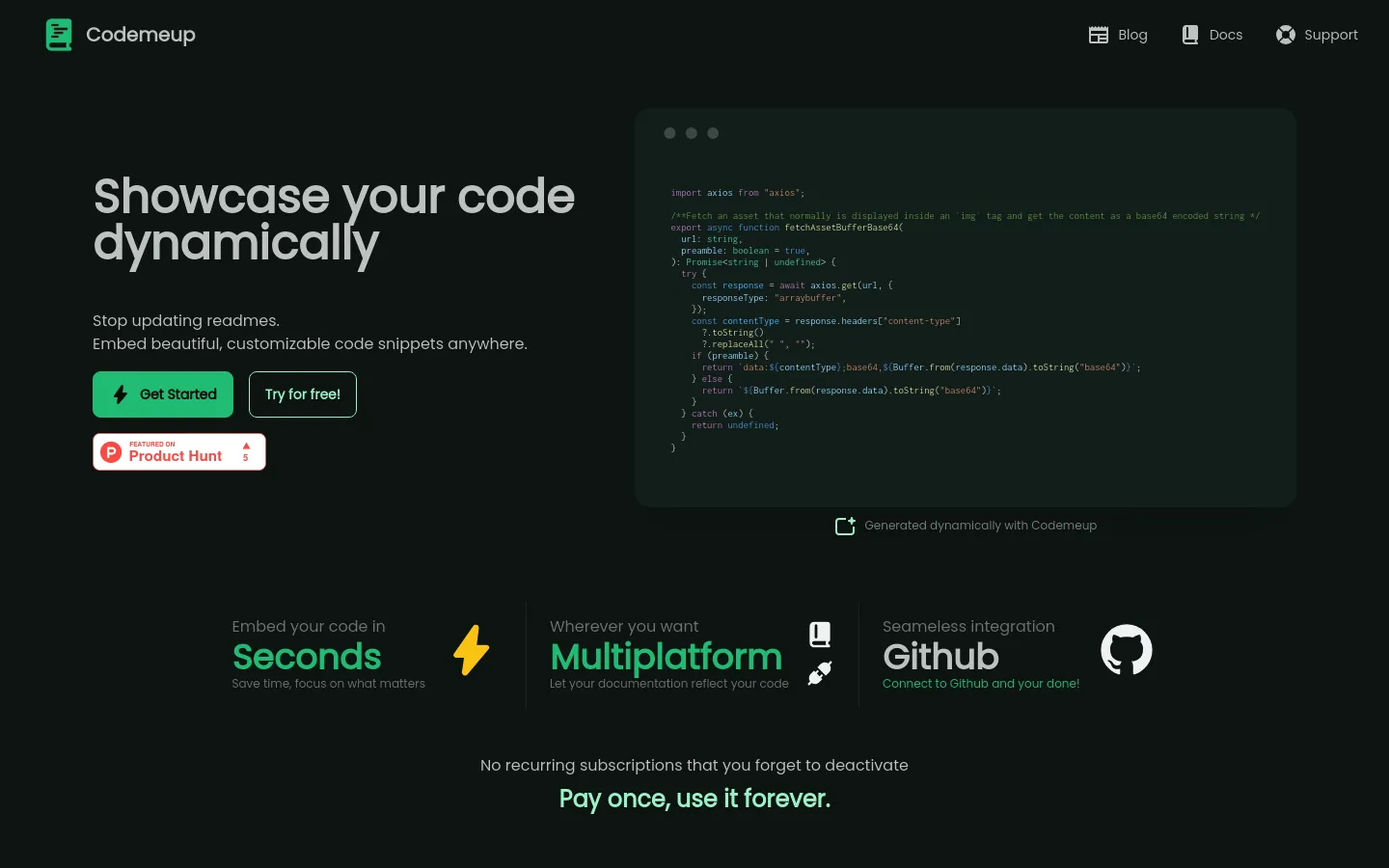The image size is (1389, 868).
Task: Click Connect to Github and your done!
Action: click(981, 684)
